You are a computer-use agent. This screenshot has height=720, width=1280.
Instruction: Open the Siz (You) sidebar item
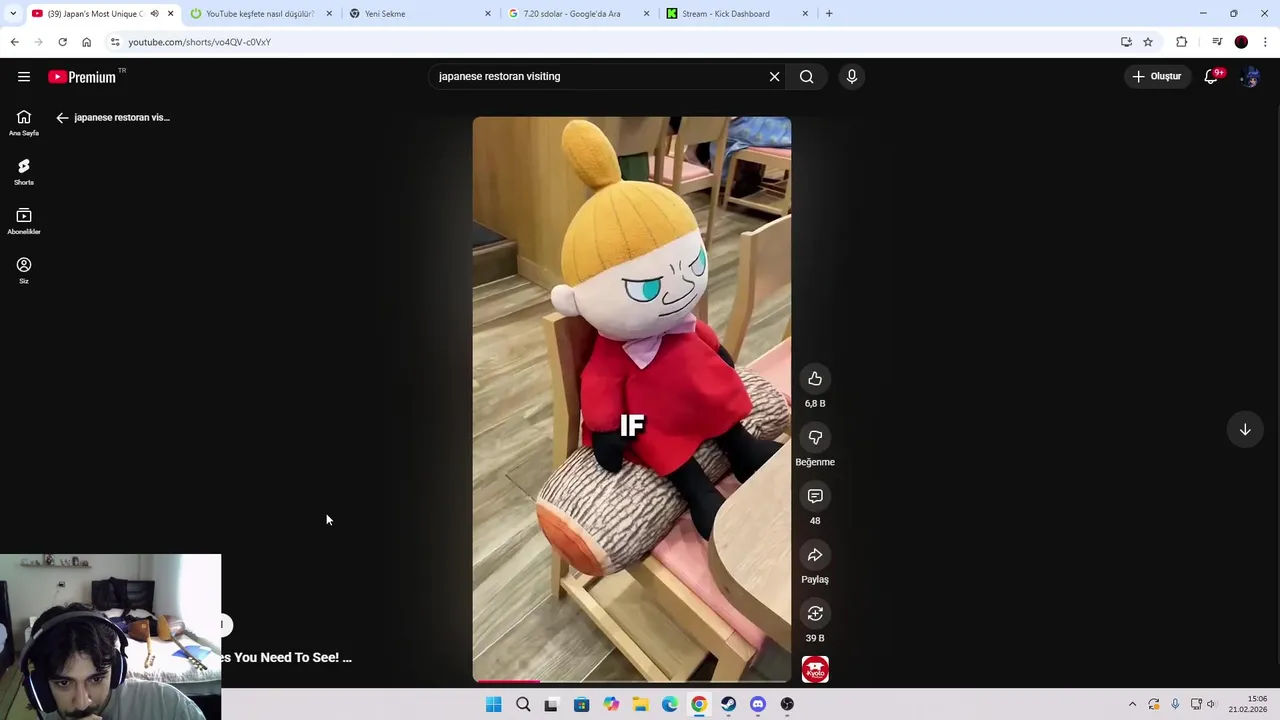[x=24, y=270]
